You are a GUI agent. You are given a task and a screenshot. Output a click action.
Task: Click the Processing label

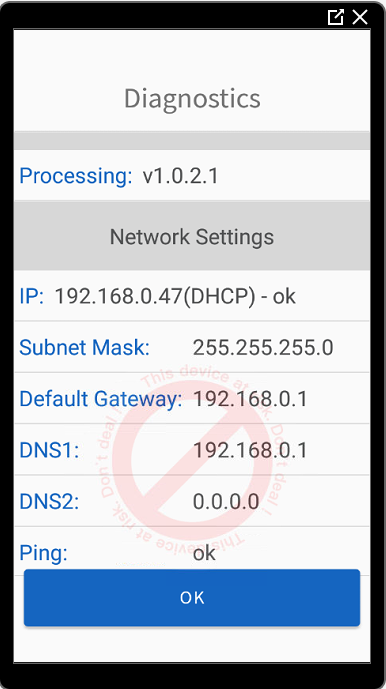[x=76, y=176]
